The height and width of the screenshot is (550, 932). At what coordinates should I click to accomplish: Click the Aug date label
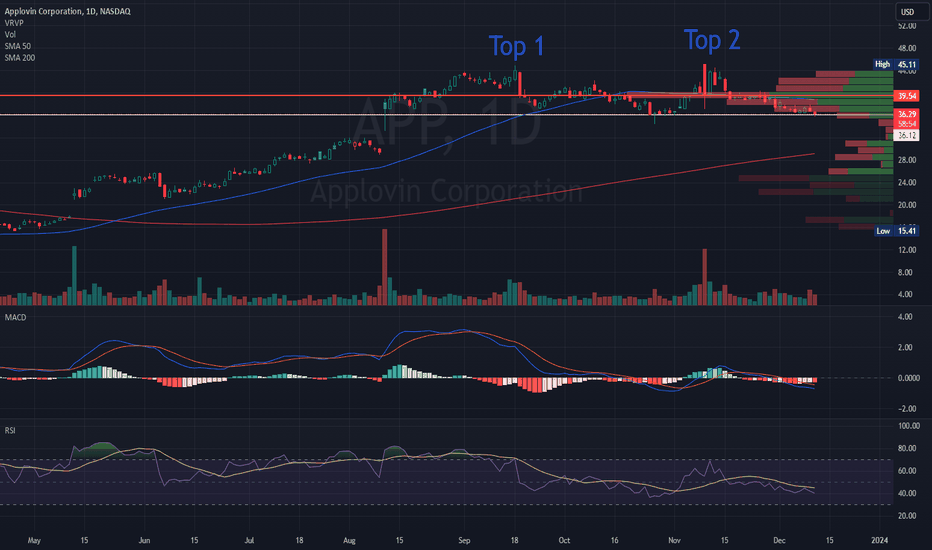[x=349, y=540]
